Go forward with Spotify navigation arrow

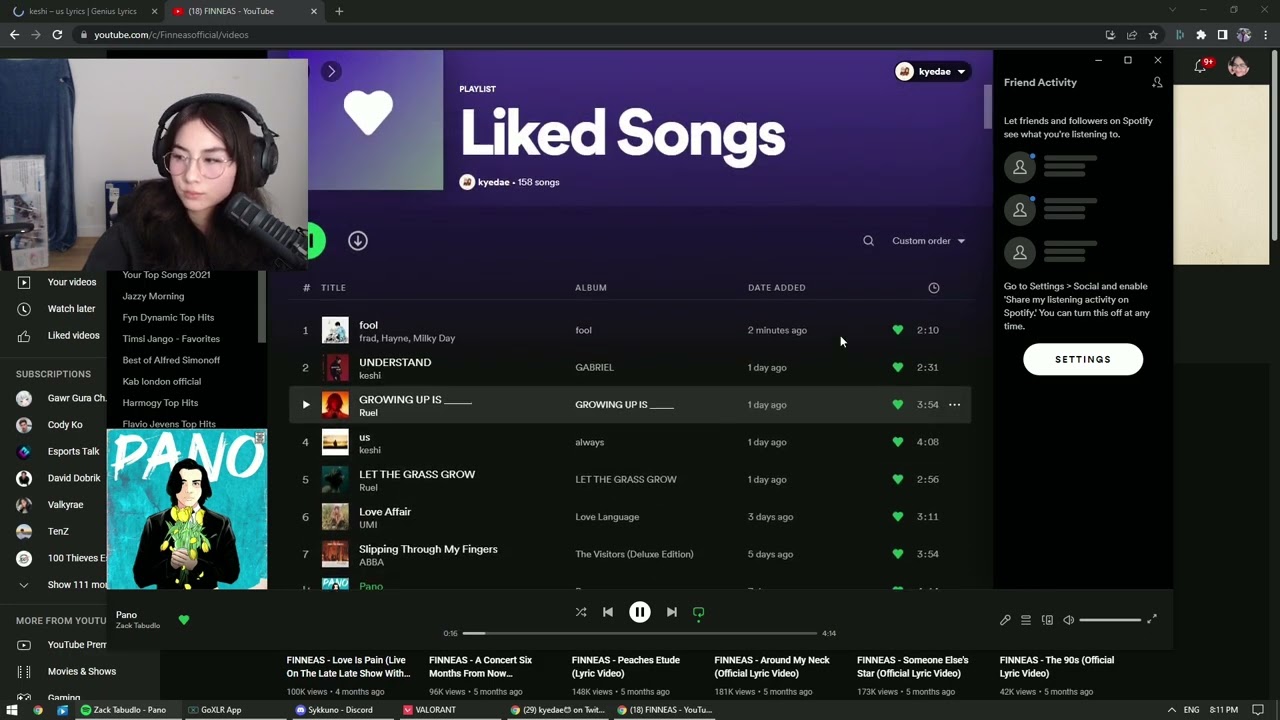331,71
